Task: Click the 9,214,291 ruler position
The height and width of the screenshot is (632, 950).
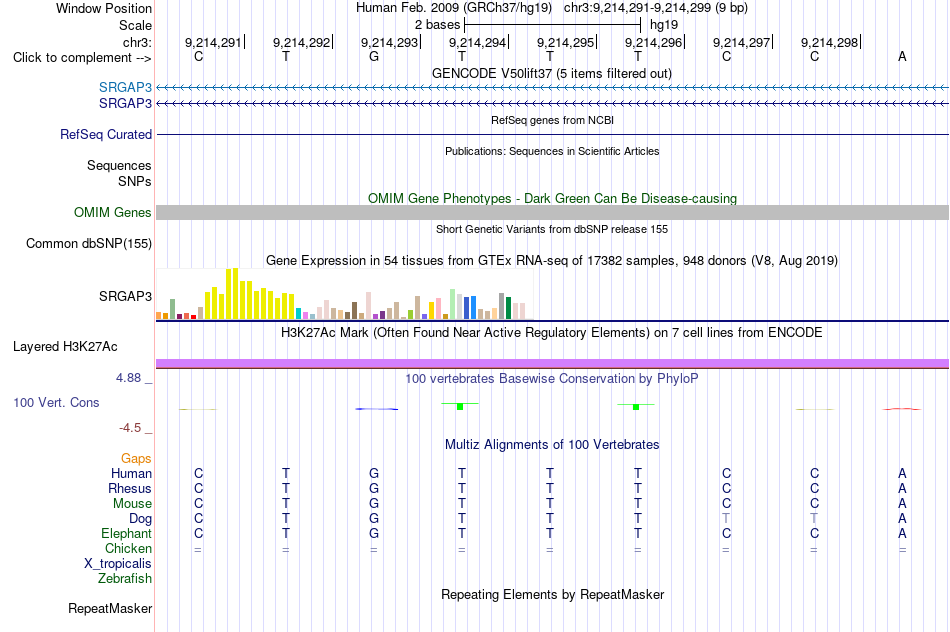Action: pos(213,42)
